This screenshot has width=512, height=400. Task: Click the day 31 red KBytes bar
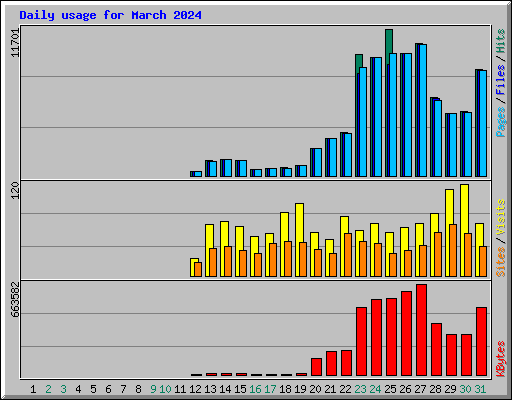click(481, 341)
